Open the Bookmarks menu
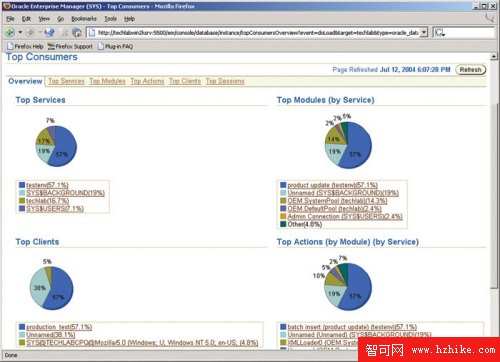500x362 pixels. tap(84, 19)
